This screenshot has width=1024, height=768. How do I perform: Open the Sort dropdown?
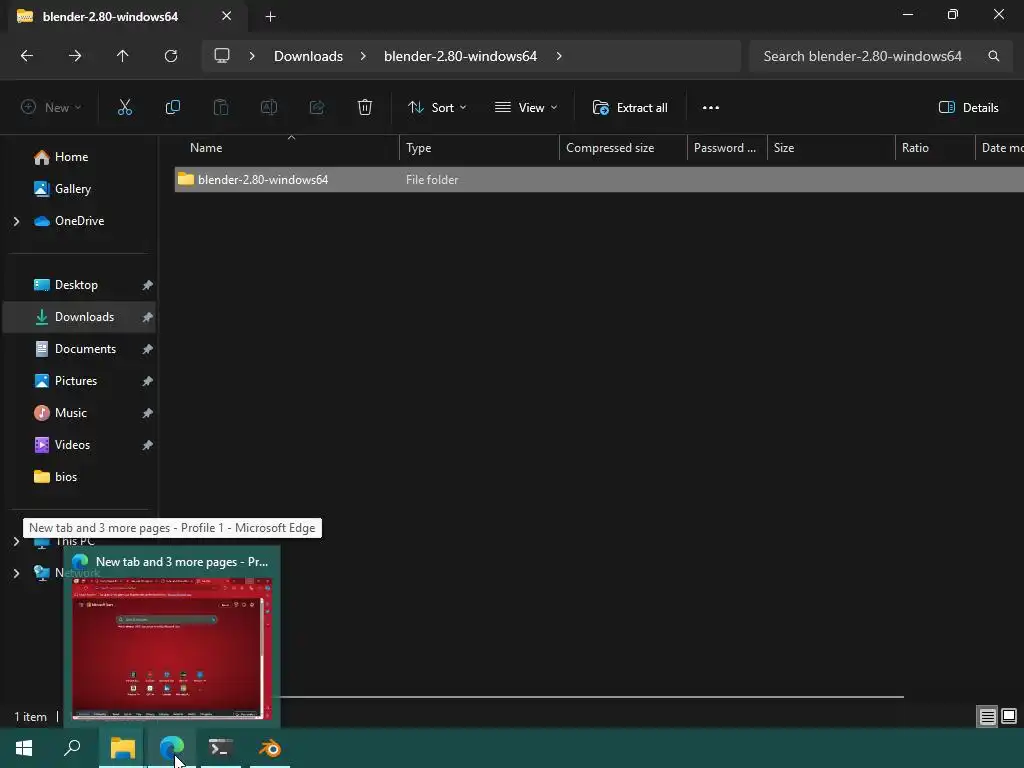[x=437, y=108]
